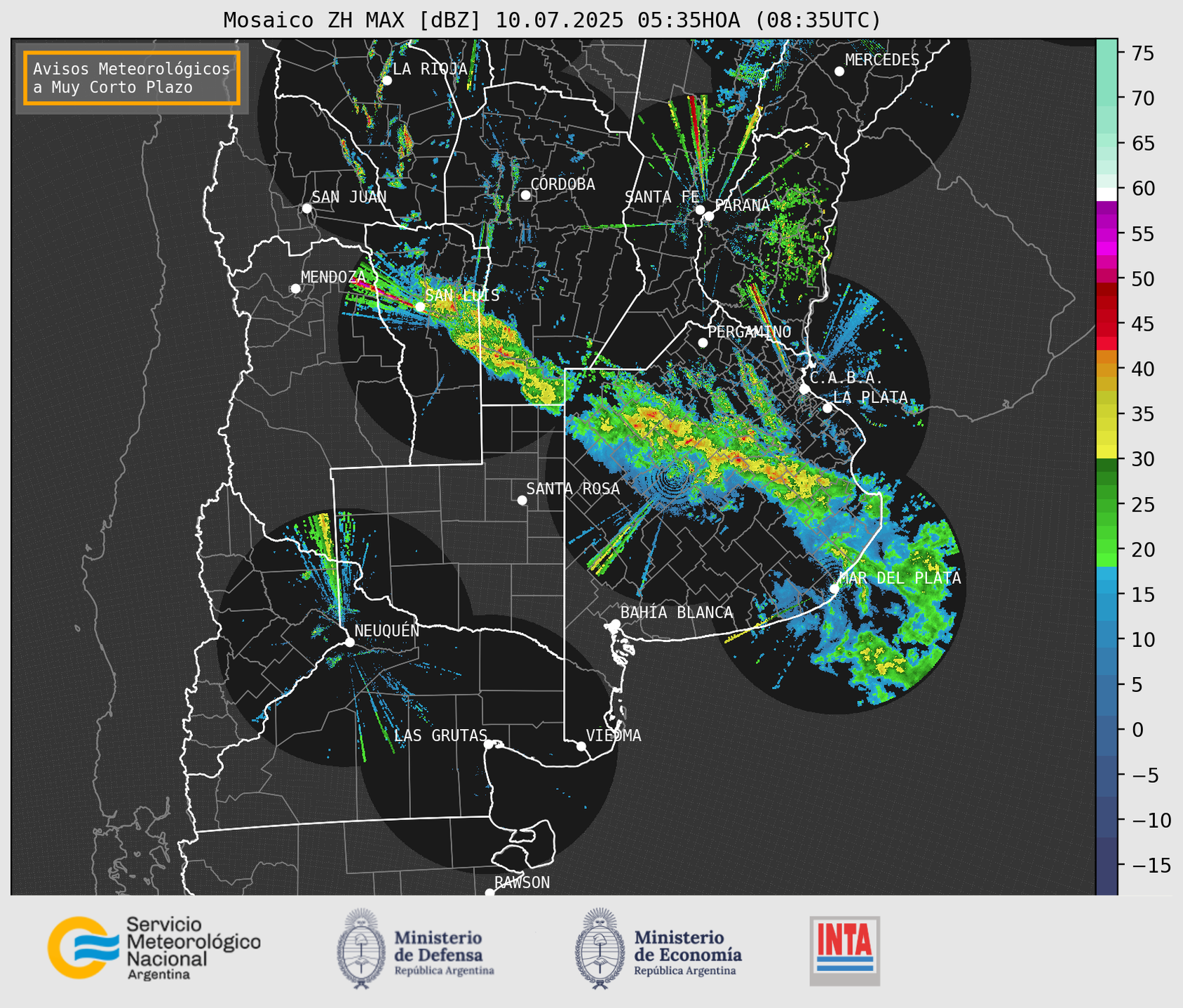
Task: Select the SAN JUAN city label
Action: pyautogui.click(x=349, y=197)
